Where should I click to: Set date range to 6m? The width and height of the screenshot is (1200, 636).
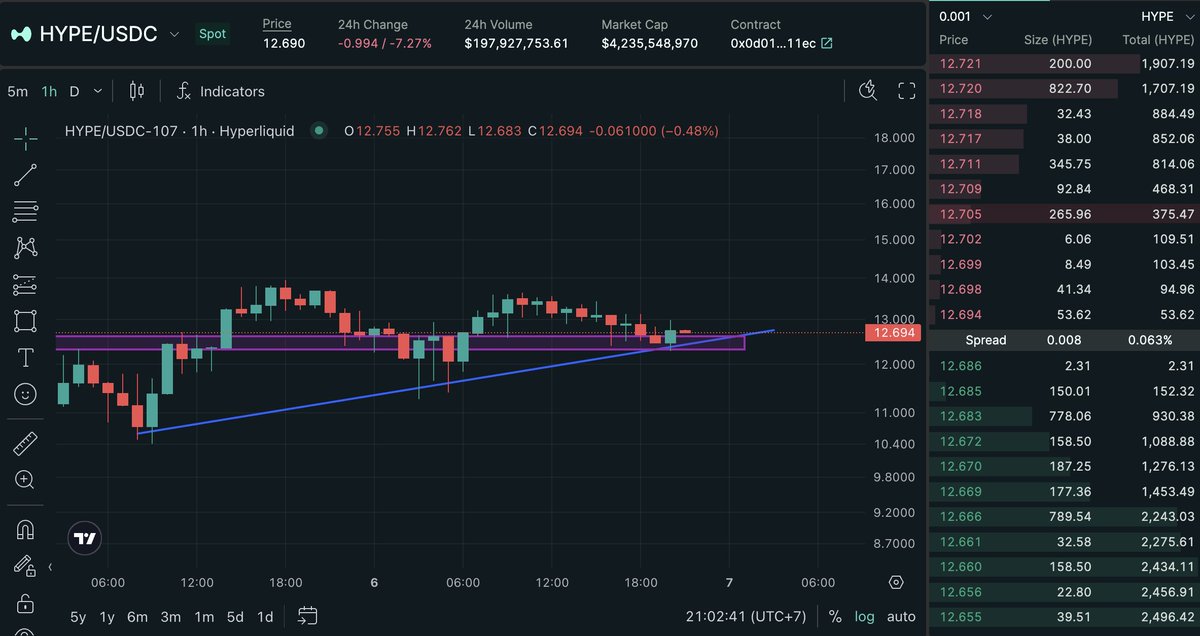pos(137,617)
